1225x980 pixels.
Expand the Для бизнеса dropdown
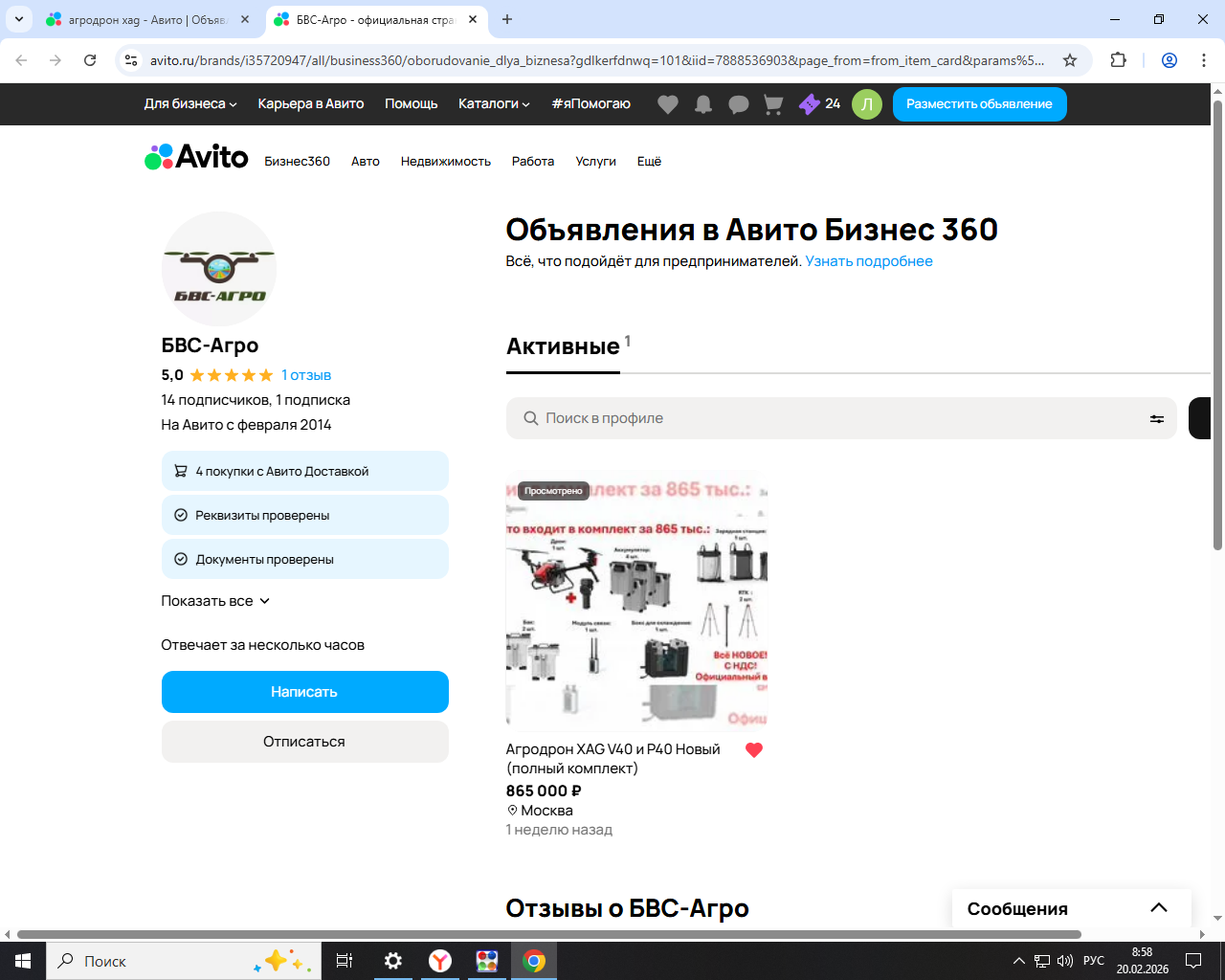(x=190, y=104)
